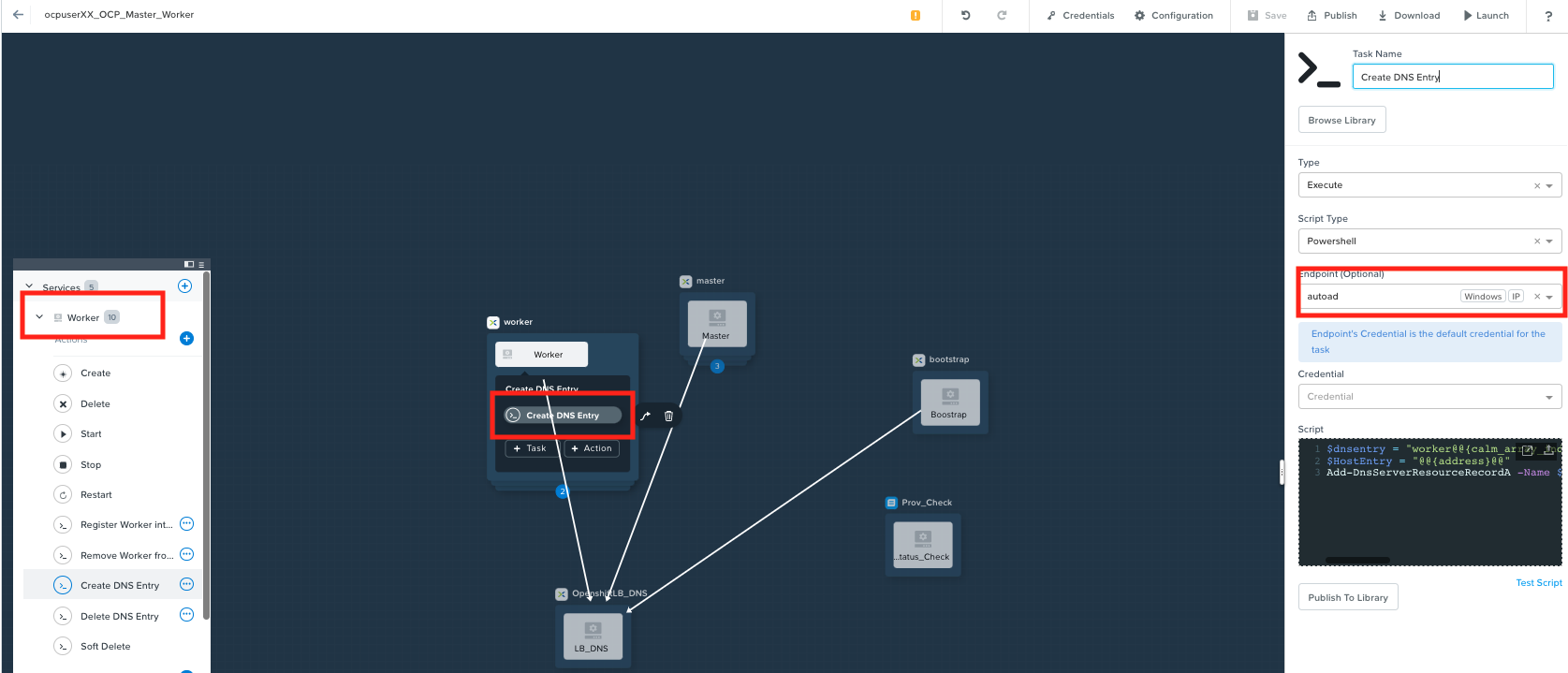
Task: Toggle the sidebar panel layout icon
Action: (189, 265)
